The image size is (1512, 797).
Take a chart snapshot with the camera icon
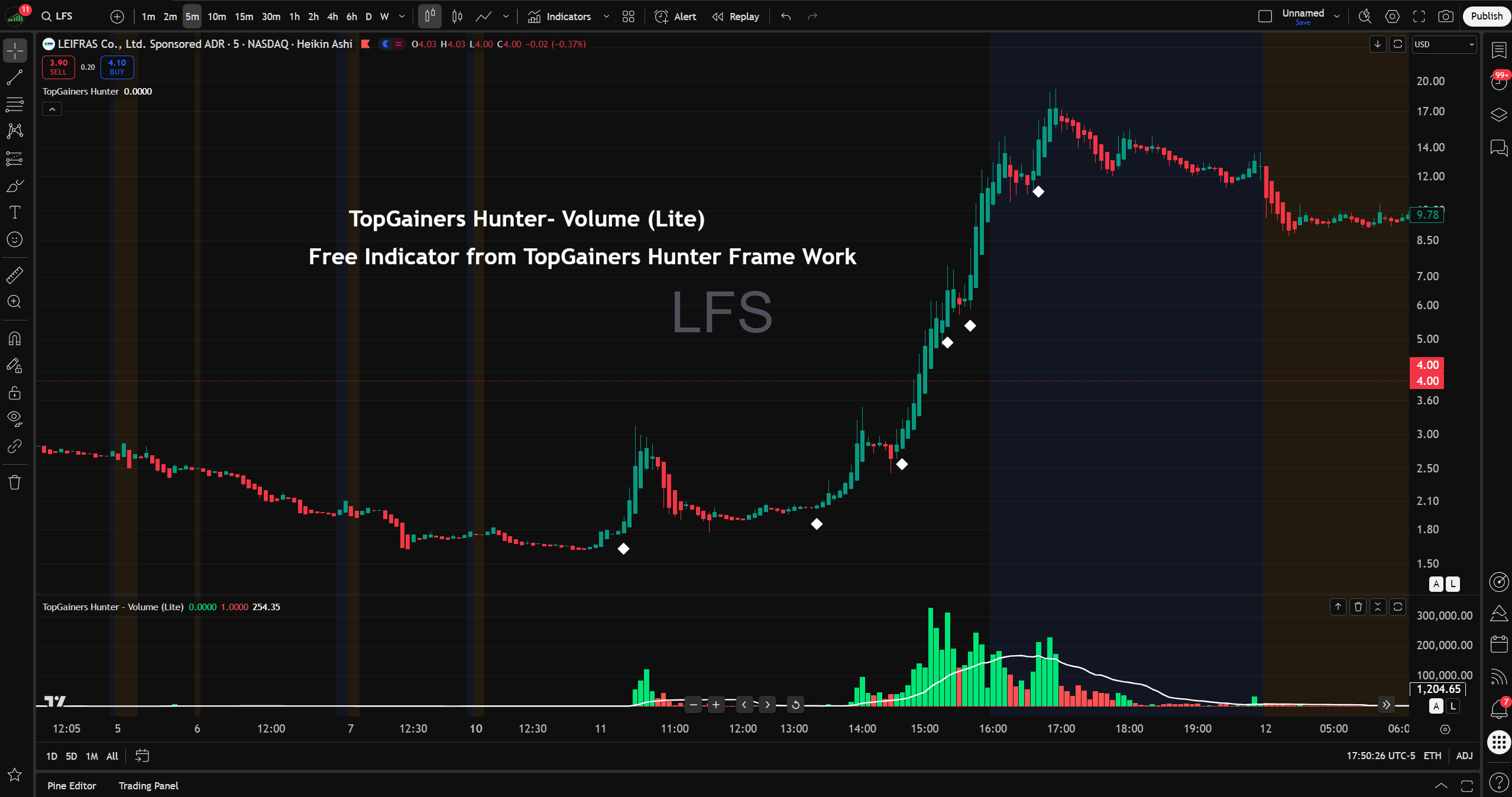(1446, 17)
